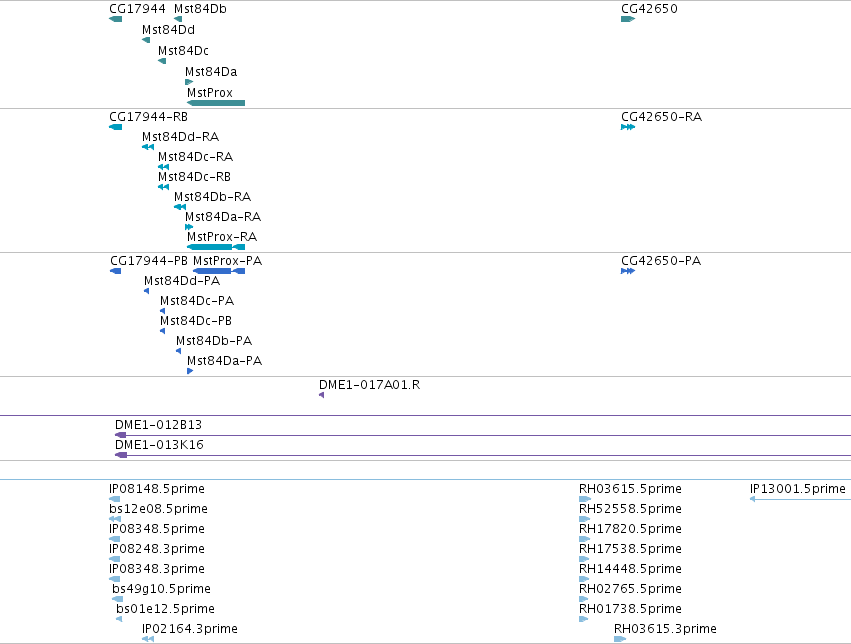The height and width of the screenshot is (644, 851).
Task: Select EST bs01e12.5prime
Action: point(166,609)
